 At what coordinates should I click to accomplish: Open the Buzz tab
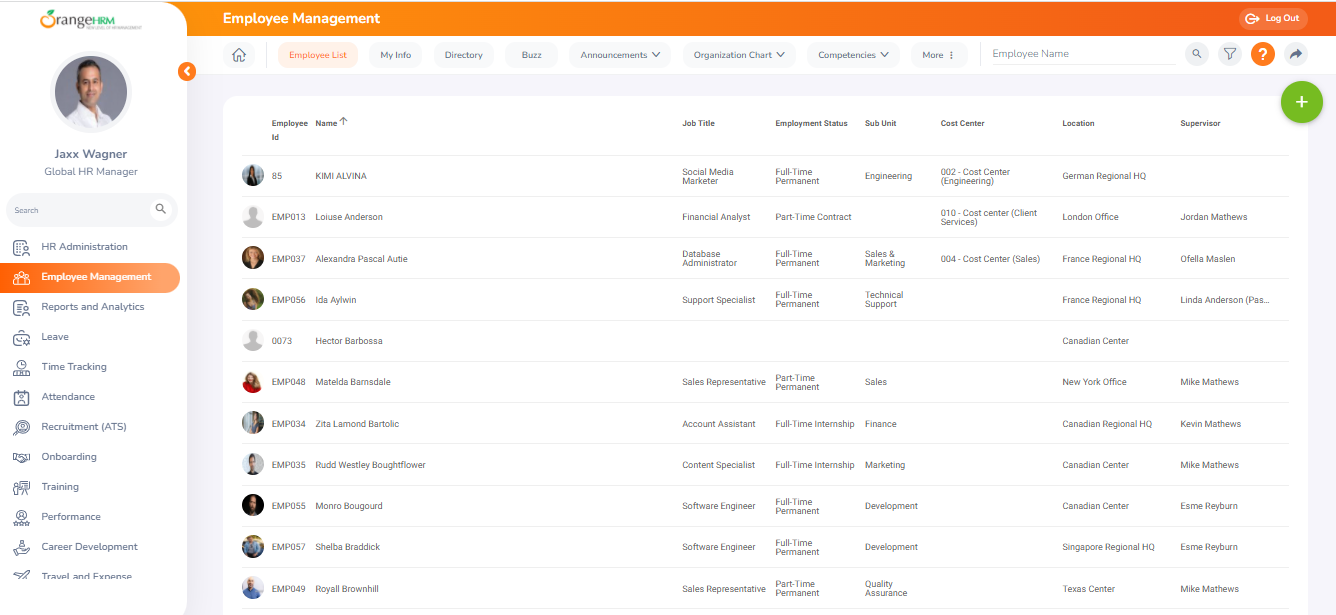click(x=531, y=55)
